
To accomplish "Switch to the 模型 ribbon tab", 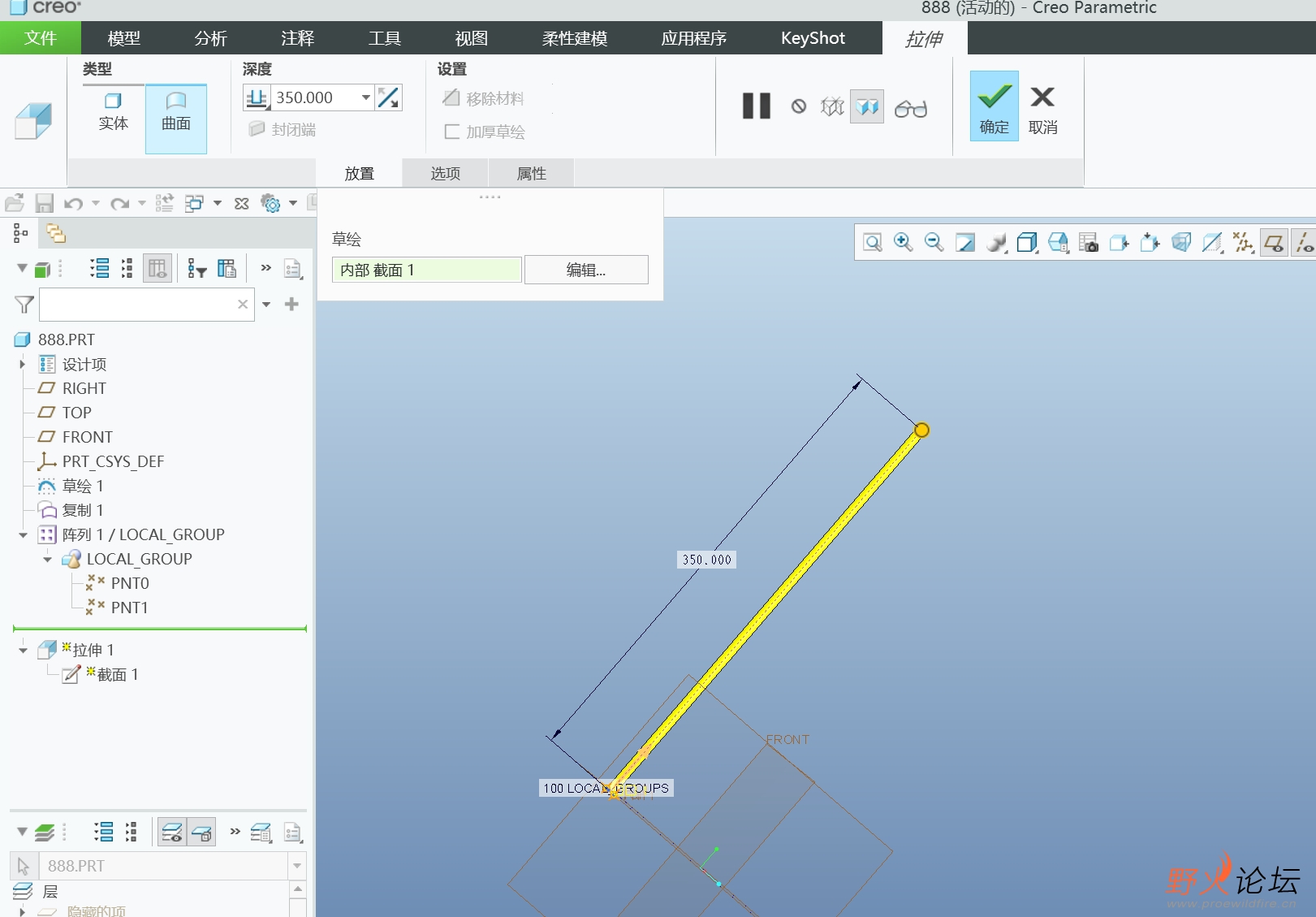I will pos(124,38).
